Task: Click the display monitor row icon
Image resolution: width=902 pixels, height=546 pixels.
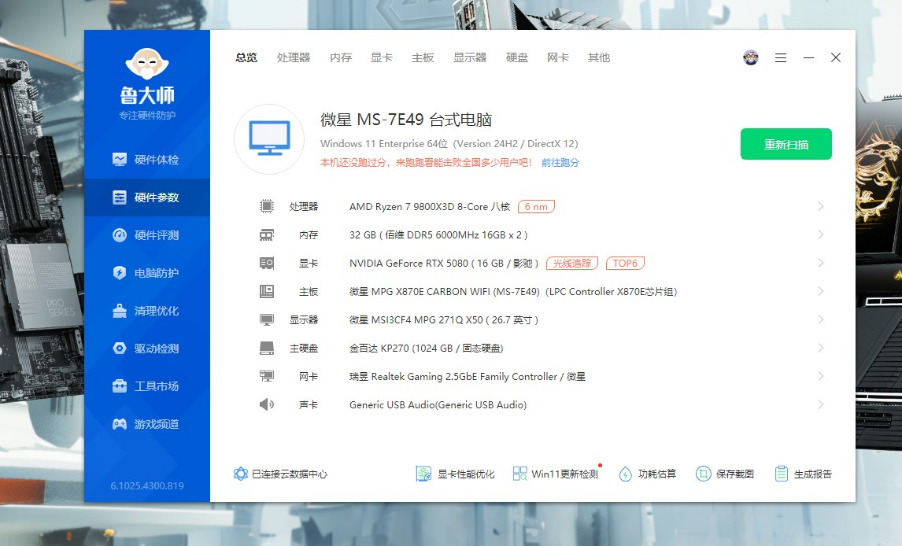Action: click(x=266, y=320)
